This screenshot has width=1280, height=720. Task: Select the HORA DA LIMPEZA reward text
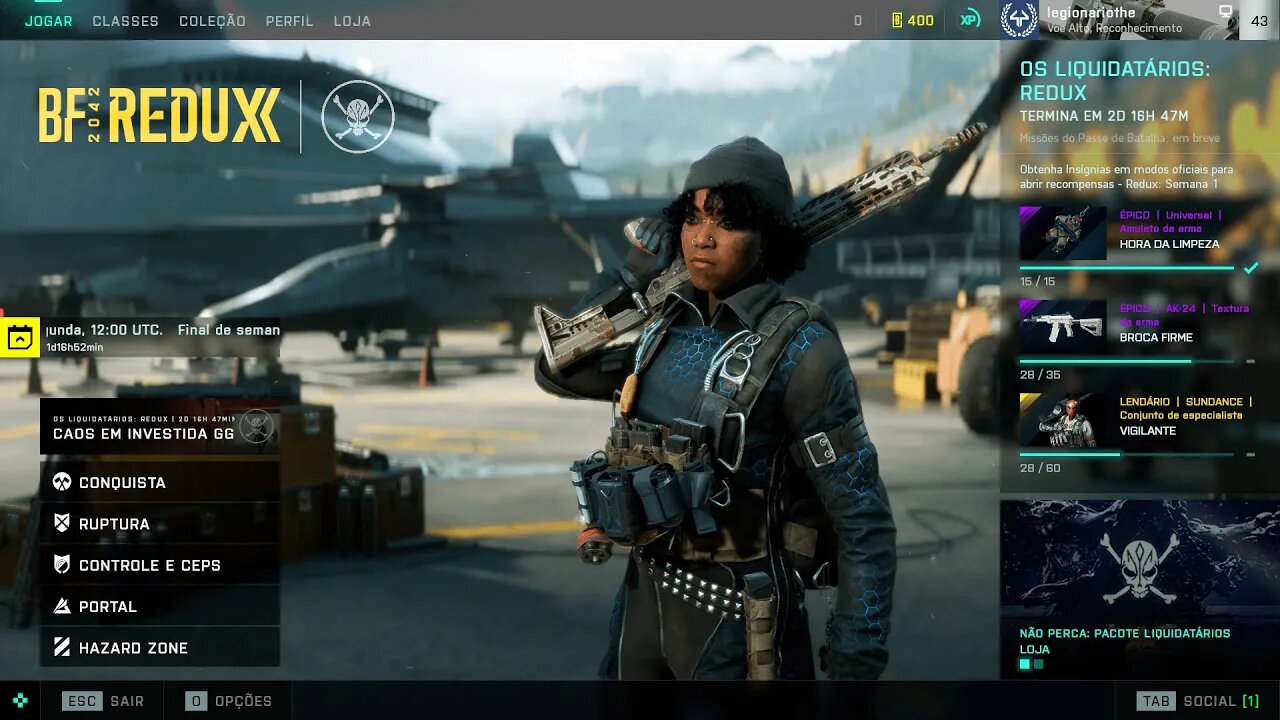[x=1169, y=244]
